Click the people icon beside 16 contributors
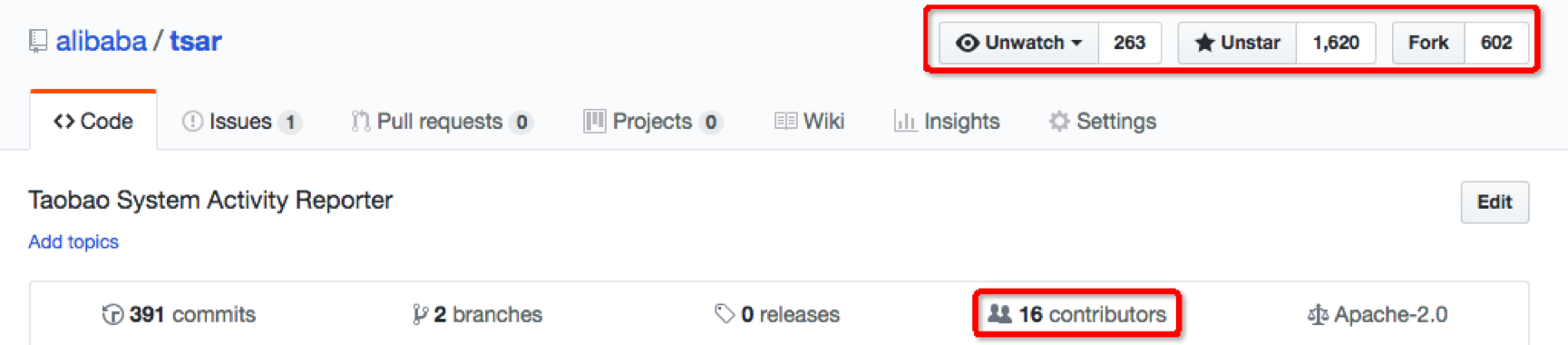This screenshot has width=1568, height=345. click(x=999, y=314)
